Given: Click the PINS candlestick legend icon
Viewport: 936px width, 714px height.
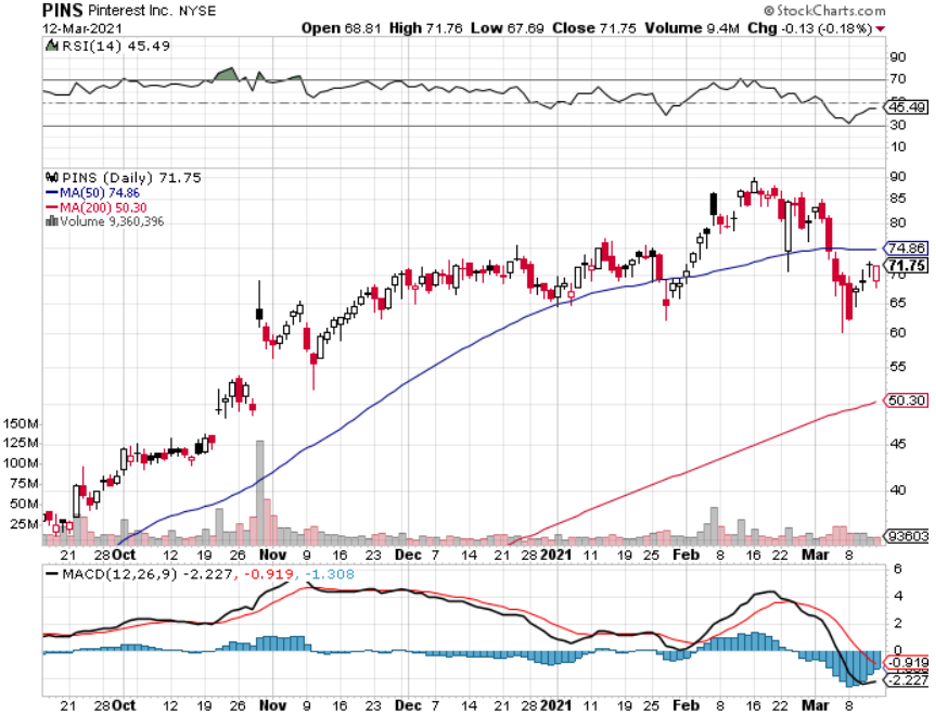Looking at the screenshot, I should pyautogui.click(x=52, y=177).
